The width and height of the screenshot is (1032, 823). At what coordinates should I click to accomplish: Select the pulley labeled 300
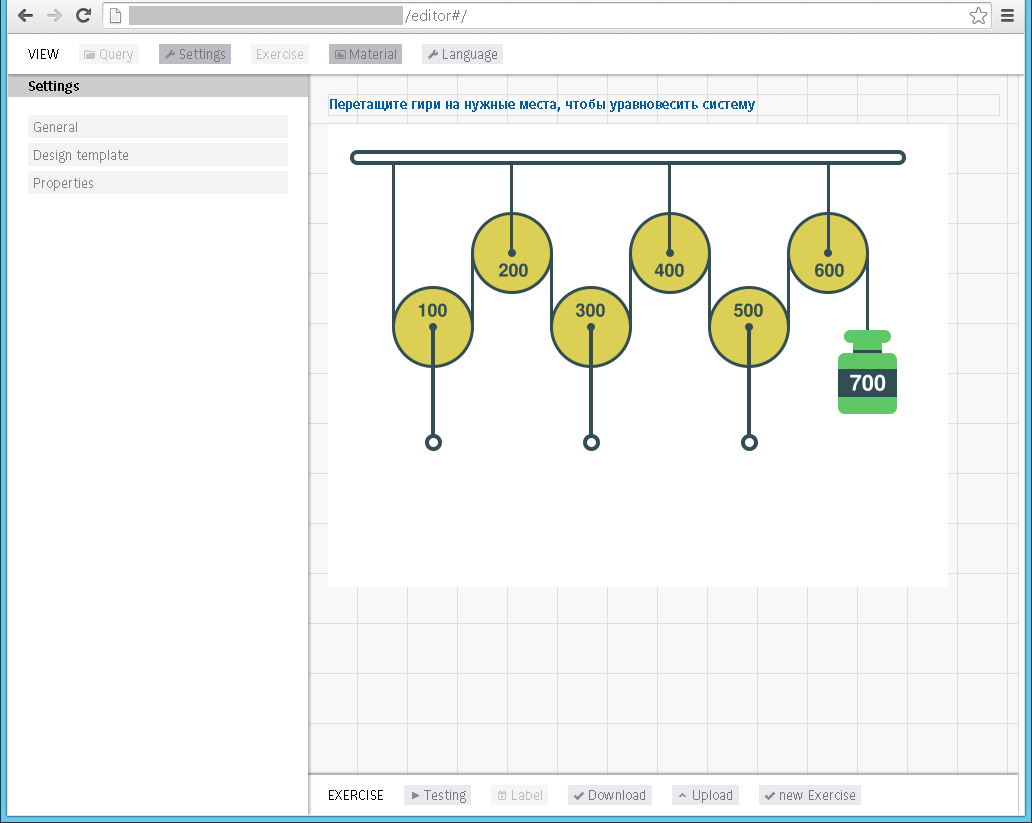point(591,327)
